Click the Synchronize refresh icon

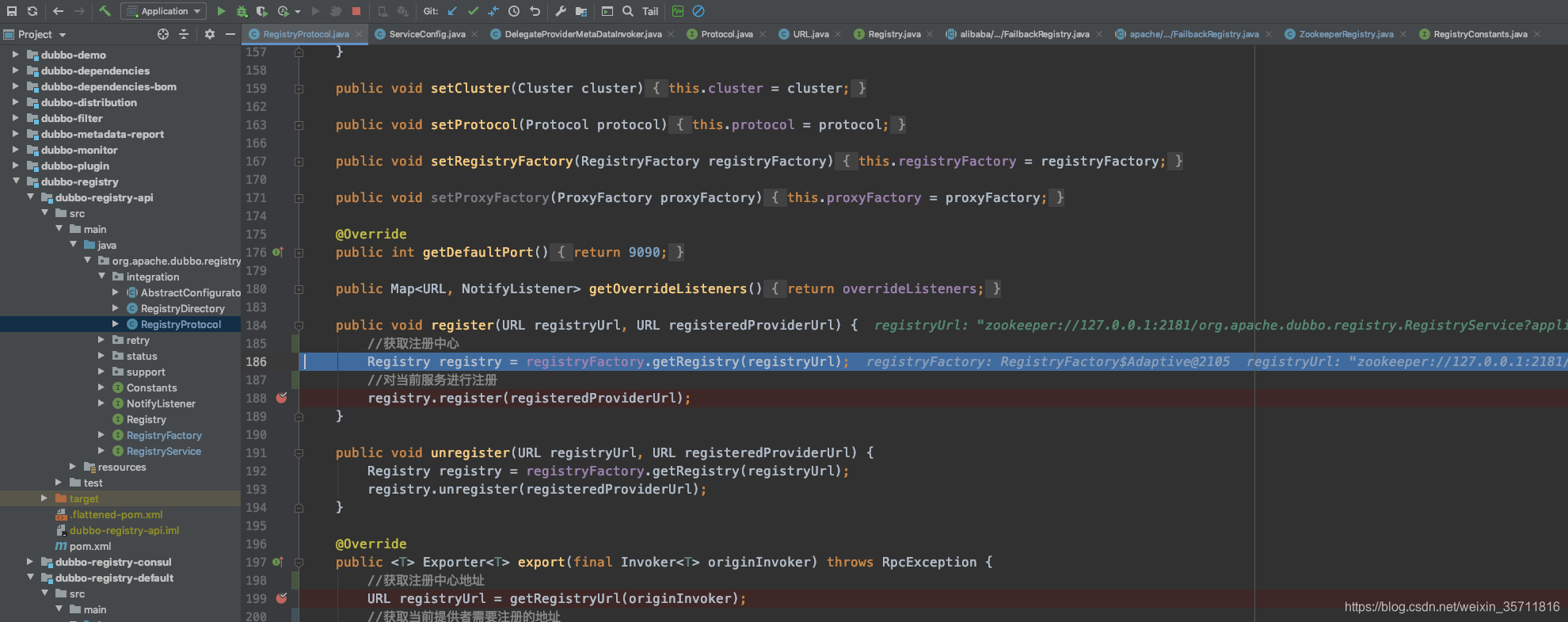32,11
